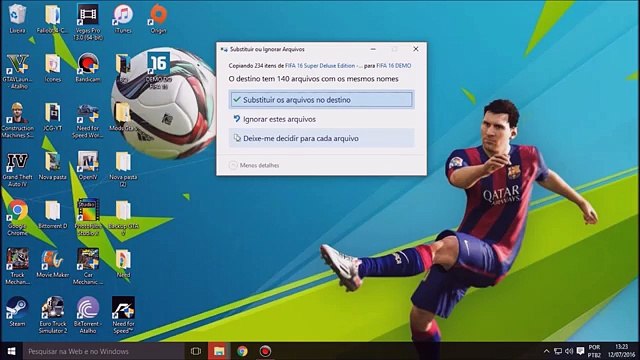Select the Nova pasta (2) folder
This screenshot has height=360, width=640.
[x=123, y=169]
